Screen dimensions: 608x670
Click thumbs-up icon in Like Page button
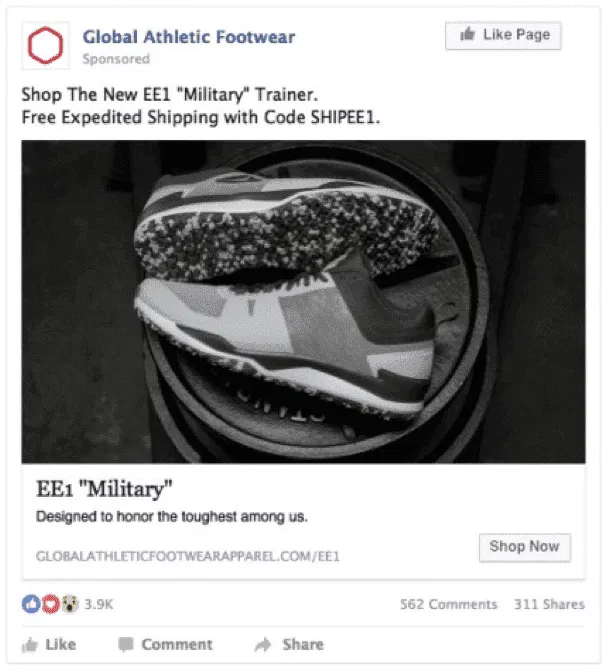(467, 34)
